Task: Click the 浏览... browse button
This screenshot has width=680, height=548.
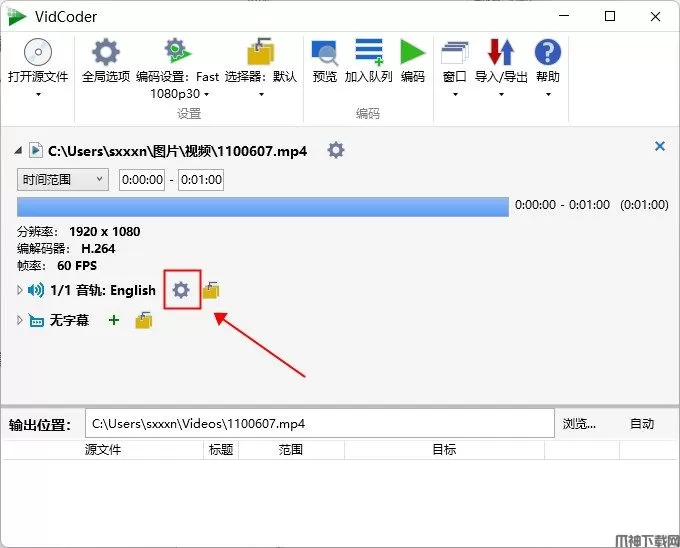Action: (579, 423)
